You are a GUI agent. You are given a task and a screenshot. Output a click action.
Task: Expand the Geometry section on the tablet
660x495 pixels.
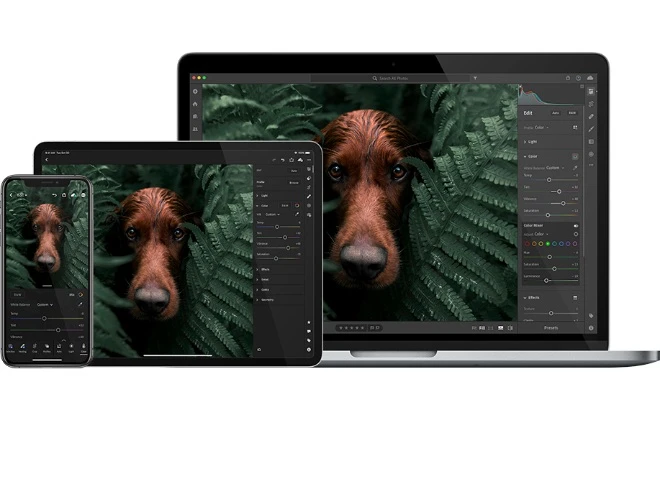pyautogui.click(x=265, y=300)
